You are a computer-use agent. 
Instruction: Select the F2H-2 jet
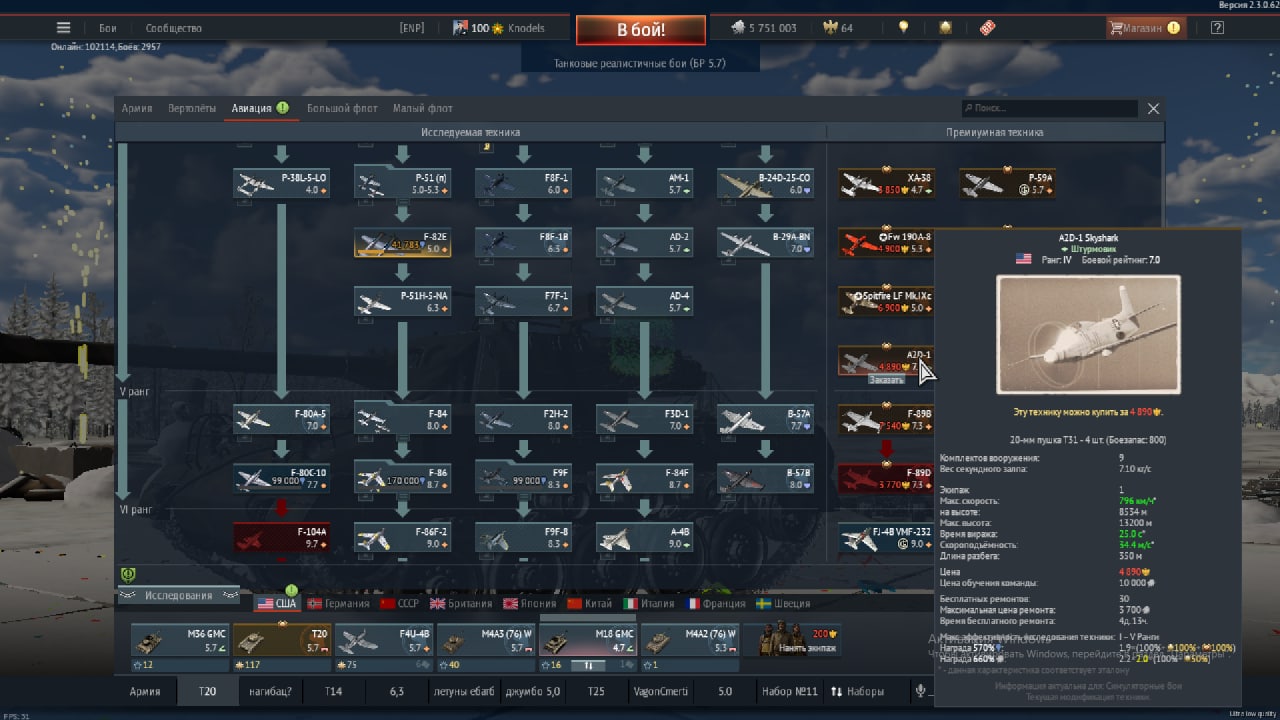tap(523, 419)
